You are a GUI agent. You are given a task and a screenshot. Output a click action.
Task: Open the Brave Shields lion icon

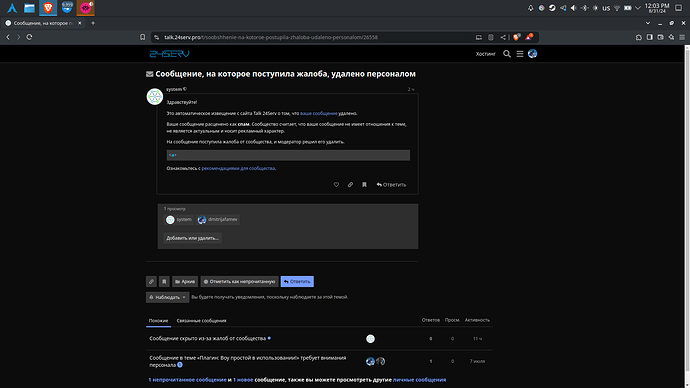pos(517,37)
